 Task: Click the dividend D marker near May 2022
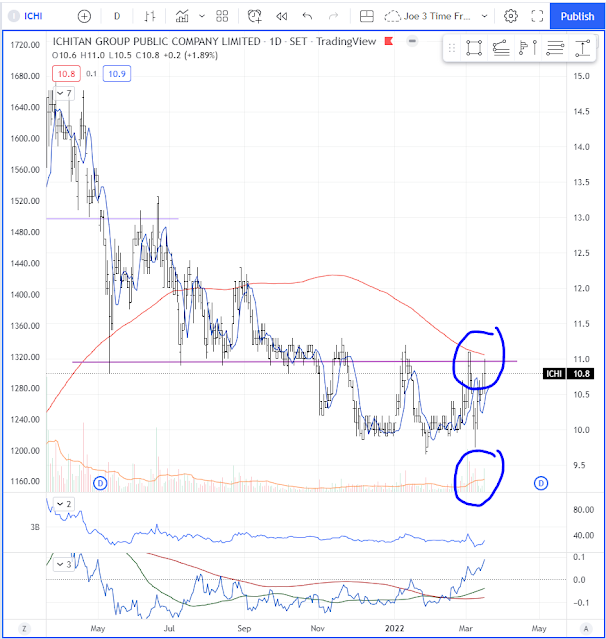(541, 483)
